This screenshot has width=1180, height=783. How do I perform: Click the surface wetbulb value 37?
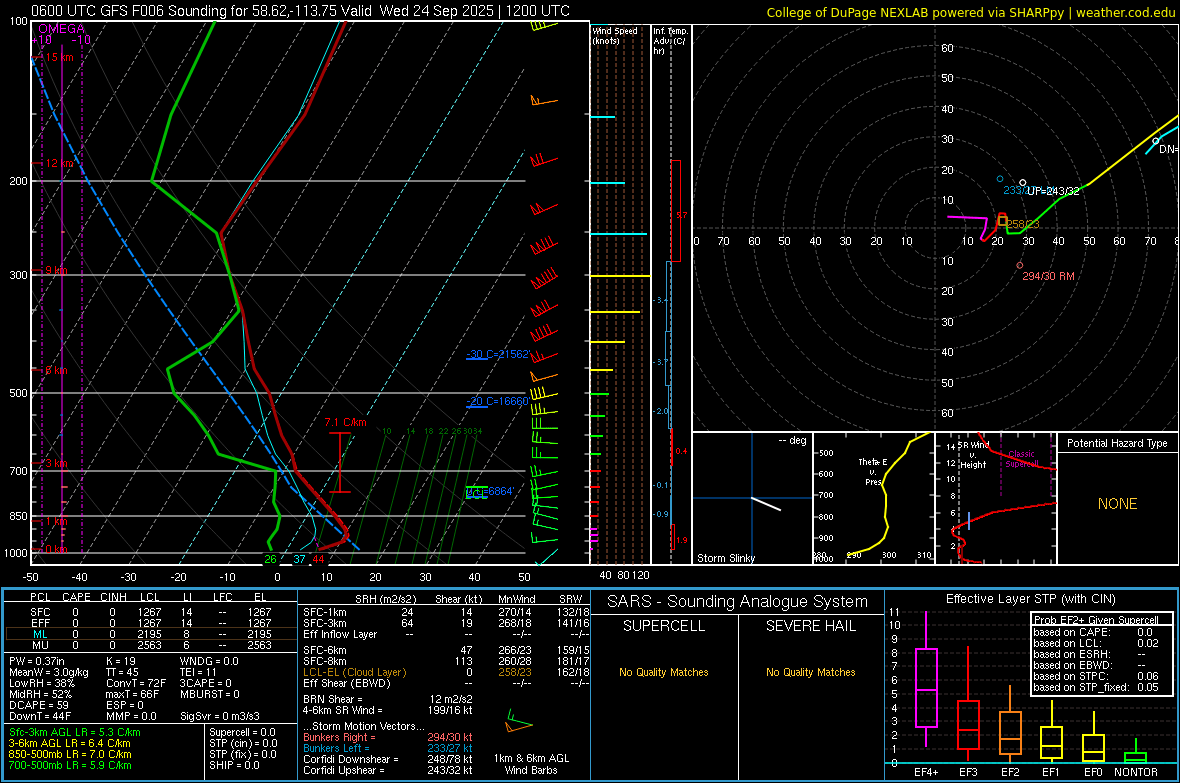300,559
